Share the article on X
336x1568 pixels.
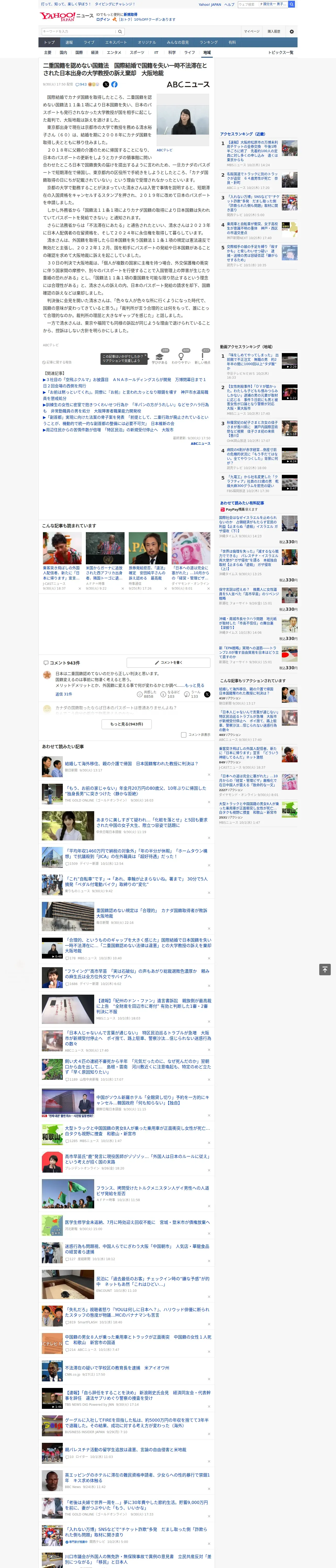pyautogui.click(x=106, y=85)
